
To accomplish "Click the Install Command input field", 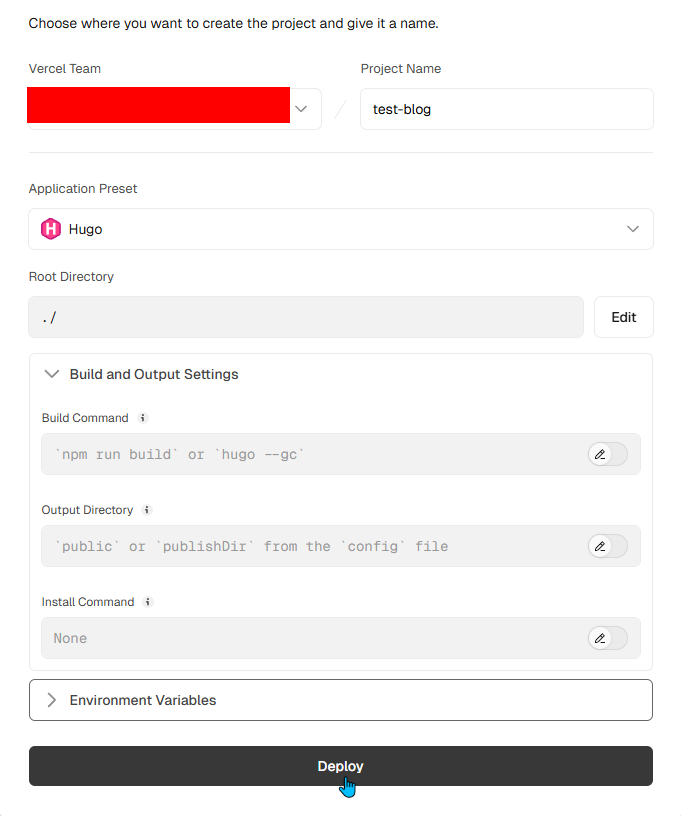I will (x=341, y=638).
